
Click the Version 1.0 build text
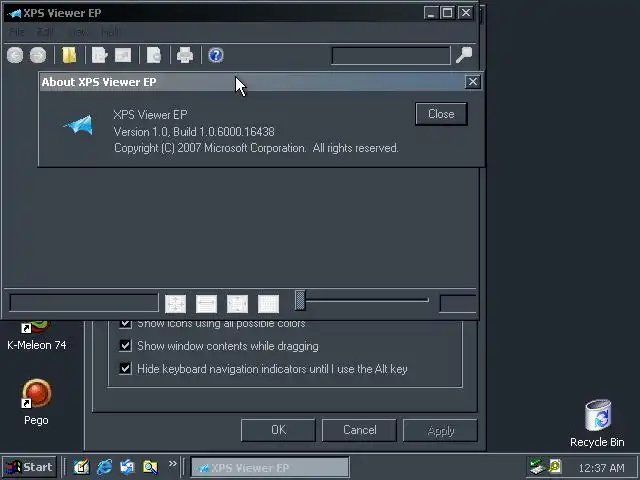pyautogui.click(x=194, y=132)
